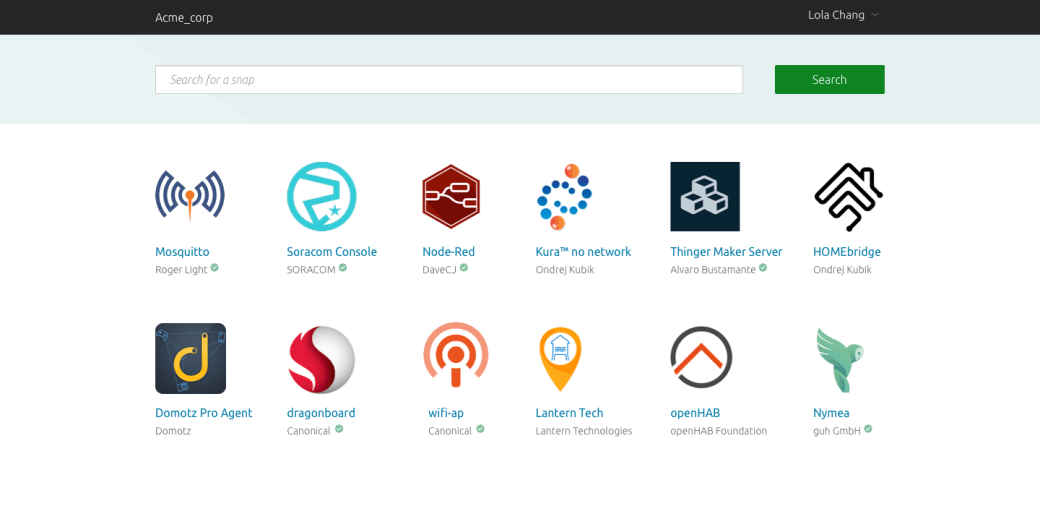Open the Soracom Console title link

332,252
